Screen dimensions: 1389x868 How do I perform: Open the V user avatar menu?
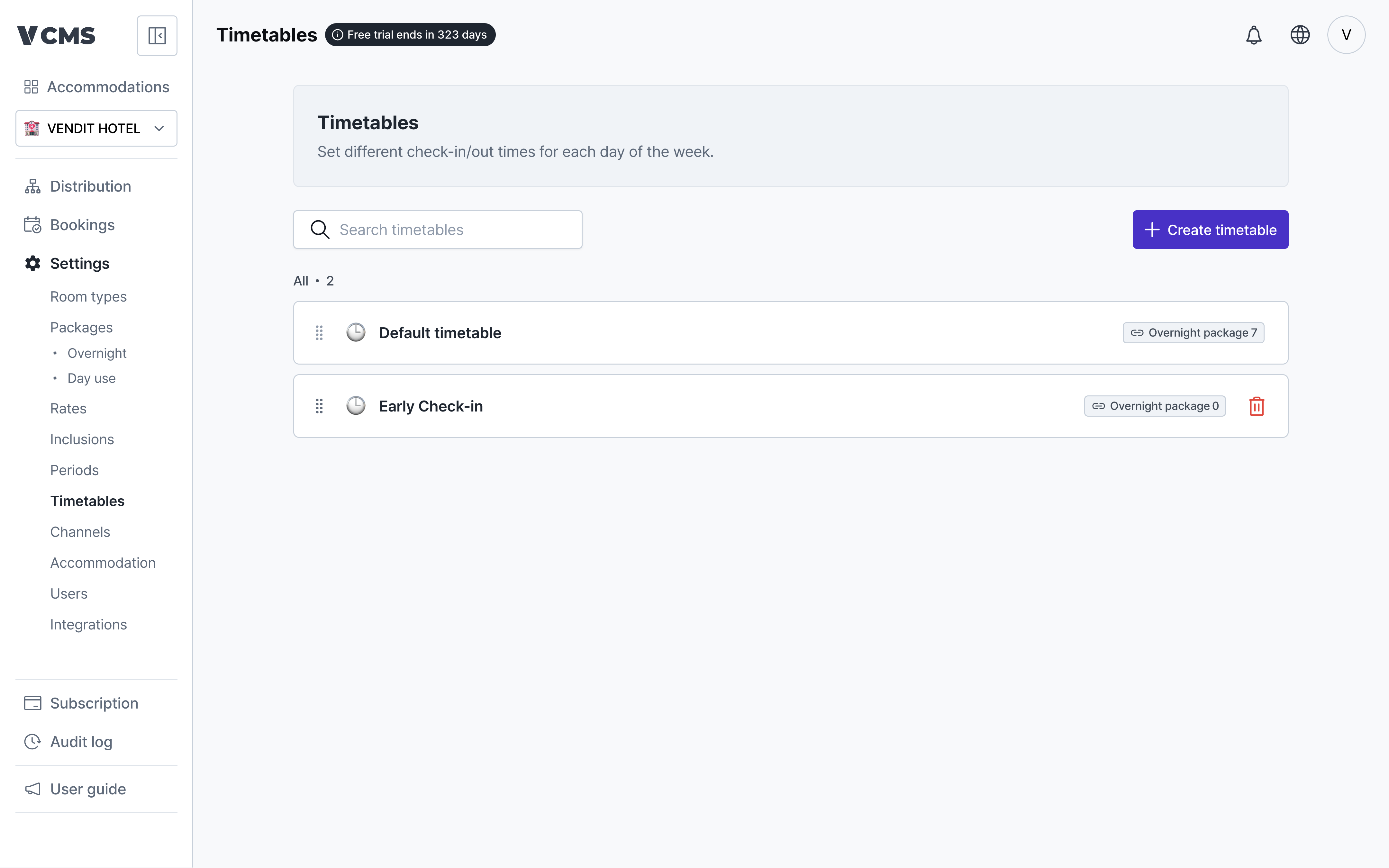click(1346, 35)
